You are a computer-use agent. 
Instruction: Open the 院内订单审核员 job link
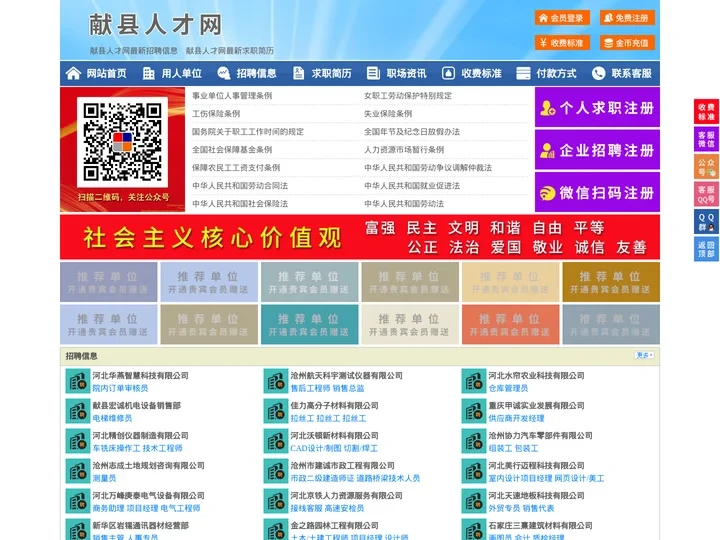point(120,388)
